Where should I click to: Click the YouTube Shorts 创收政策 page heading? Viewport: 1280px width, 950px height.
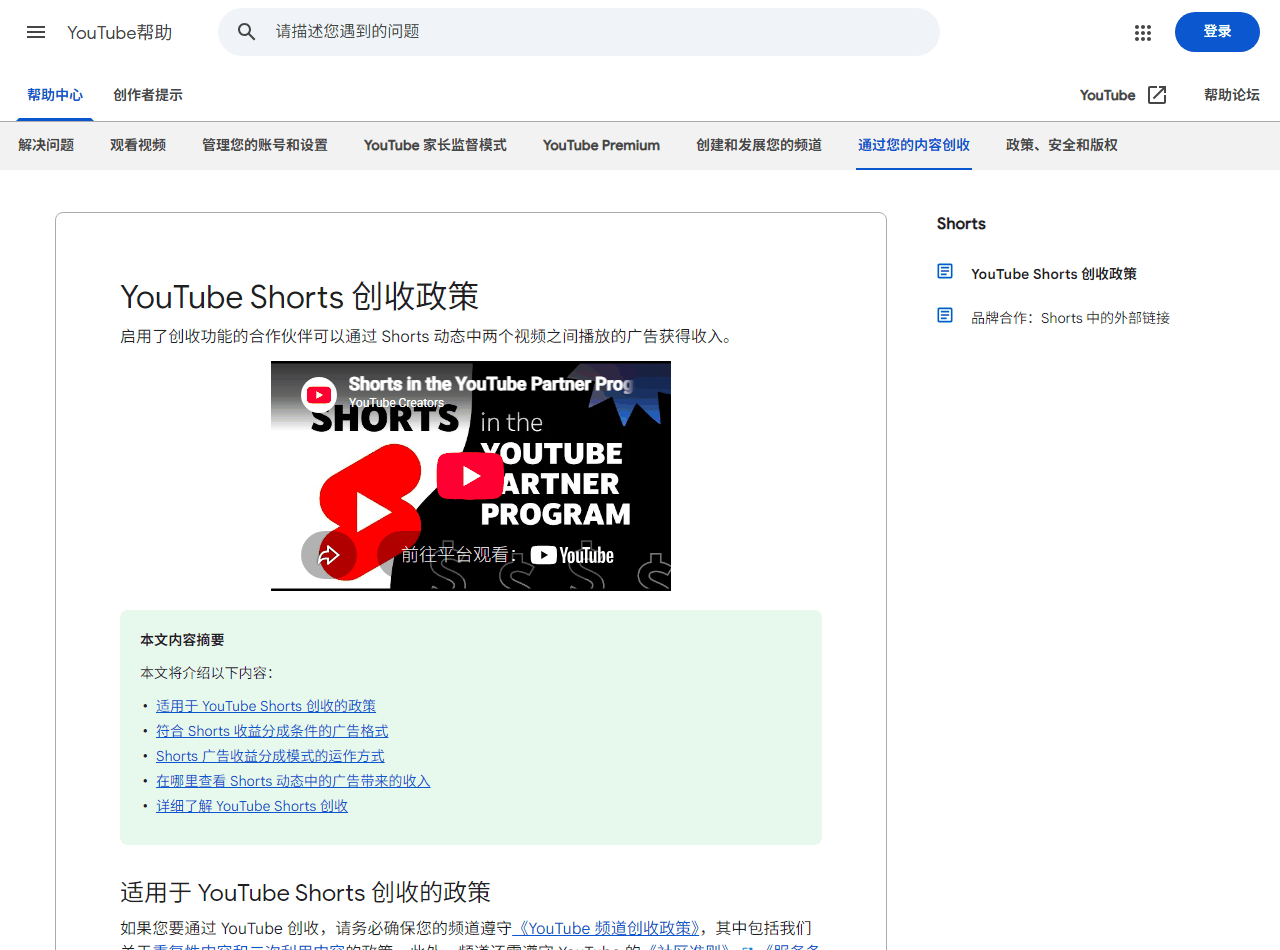300,296
